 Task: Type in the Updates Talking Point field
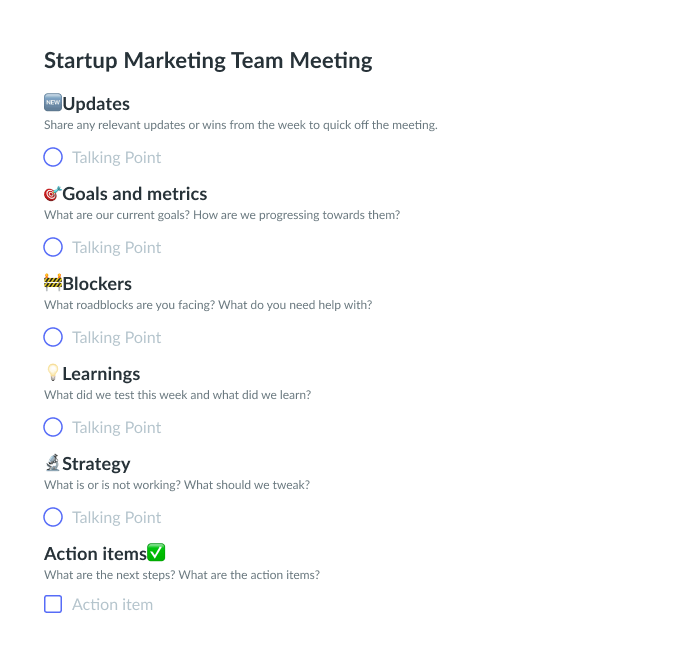pos(116,157)
